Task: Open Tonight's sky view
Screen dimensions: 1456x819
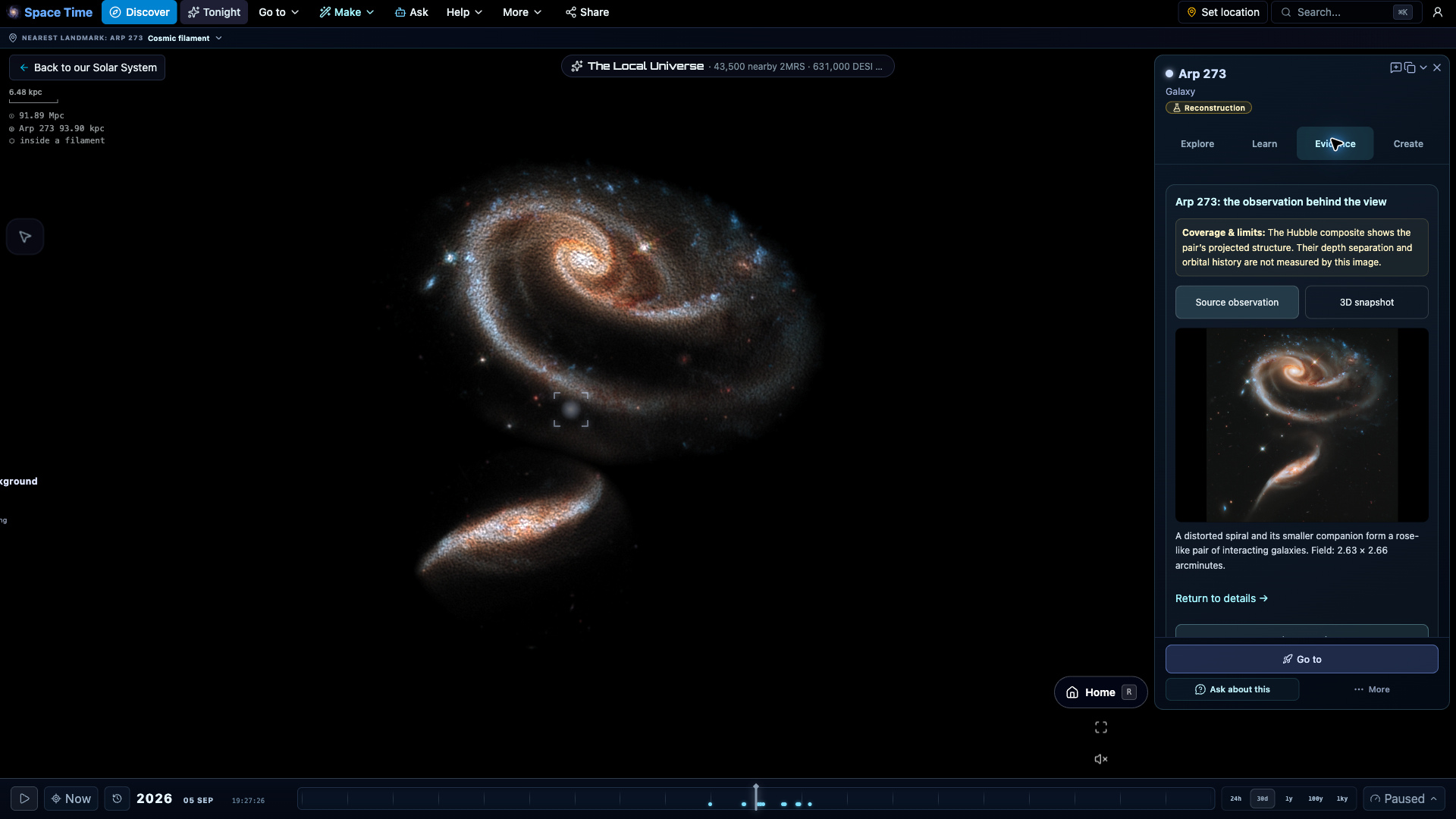Action: [214, 12]
